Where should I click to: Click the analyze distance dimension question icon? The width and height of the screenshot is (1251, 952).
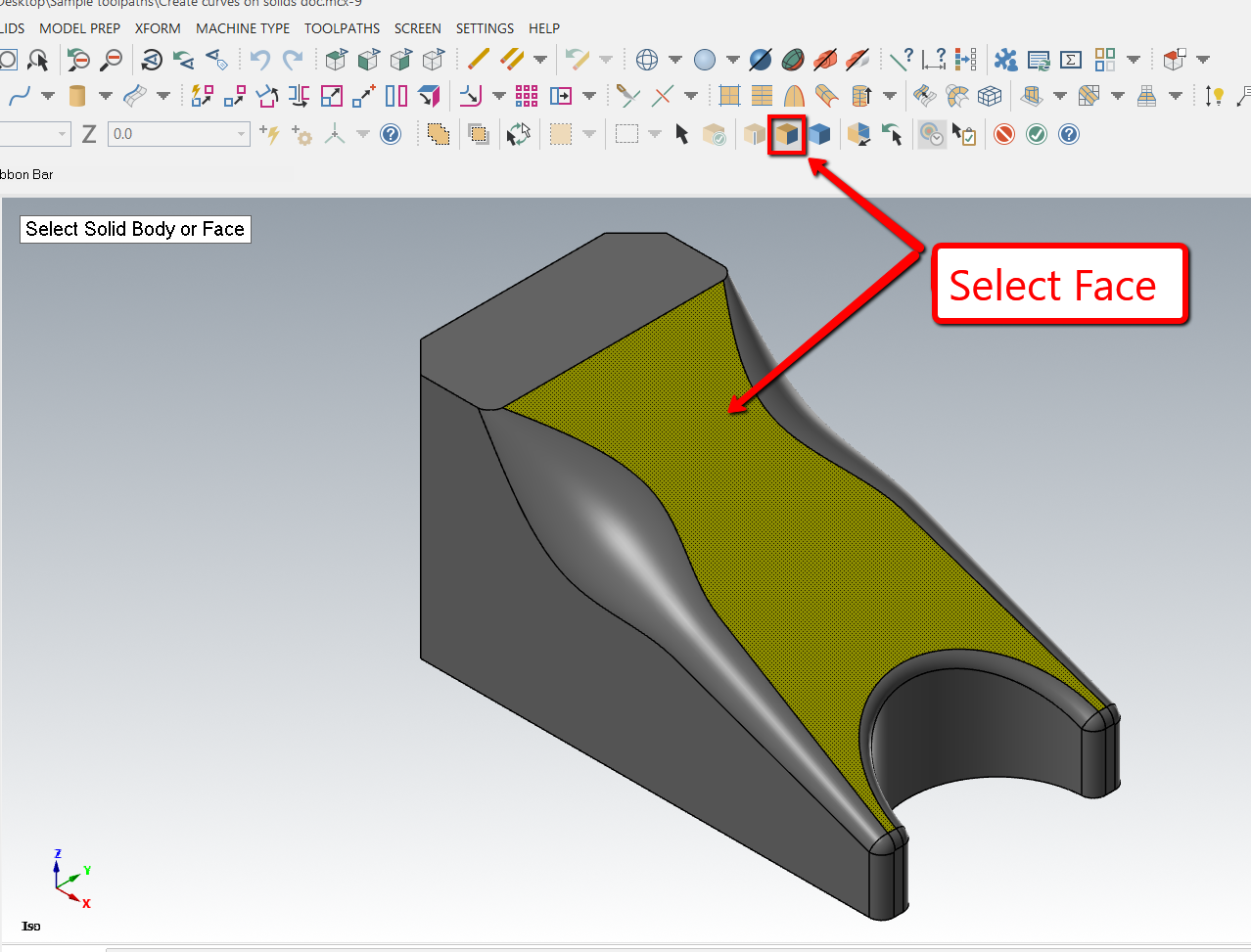934,59
